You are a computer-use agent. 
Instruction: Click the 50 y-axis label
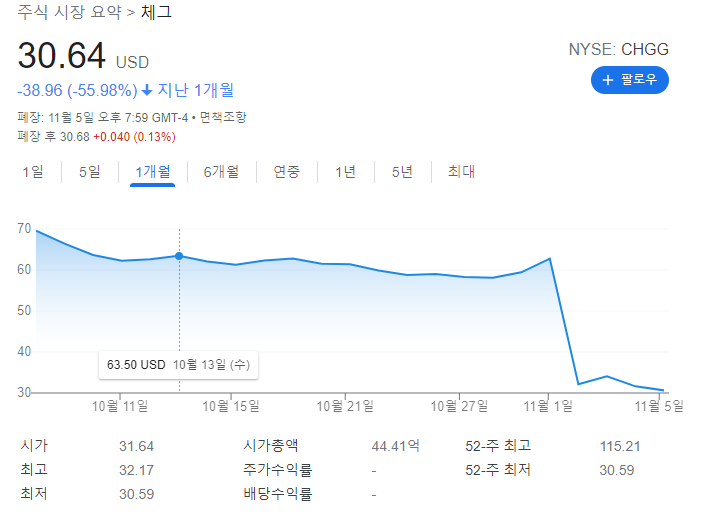pyautogui.click(x=24, y=311)
